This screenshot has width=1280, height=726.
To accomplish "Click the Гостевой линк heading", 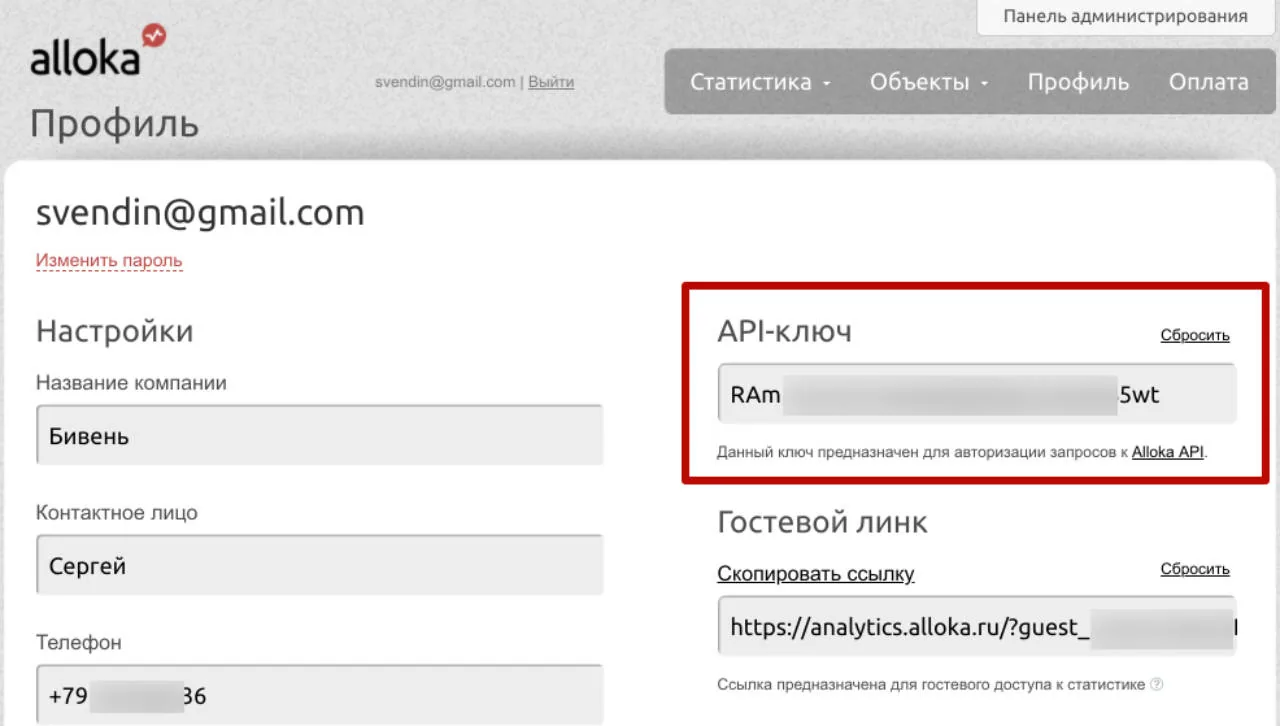I will click(x=822, y=521).
